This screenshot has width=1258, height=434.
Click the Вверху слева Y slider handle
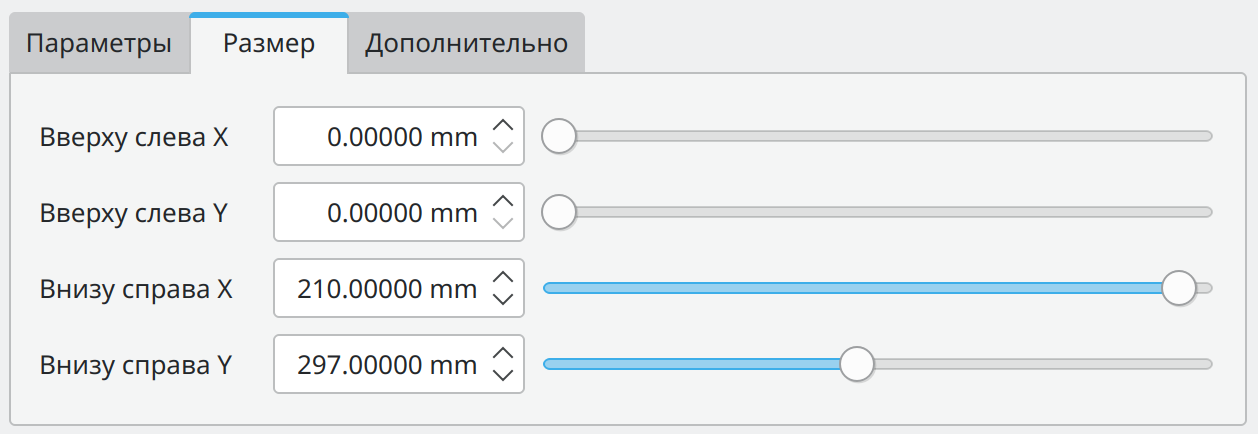coord(559,212)
